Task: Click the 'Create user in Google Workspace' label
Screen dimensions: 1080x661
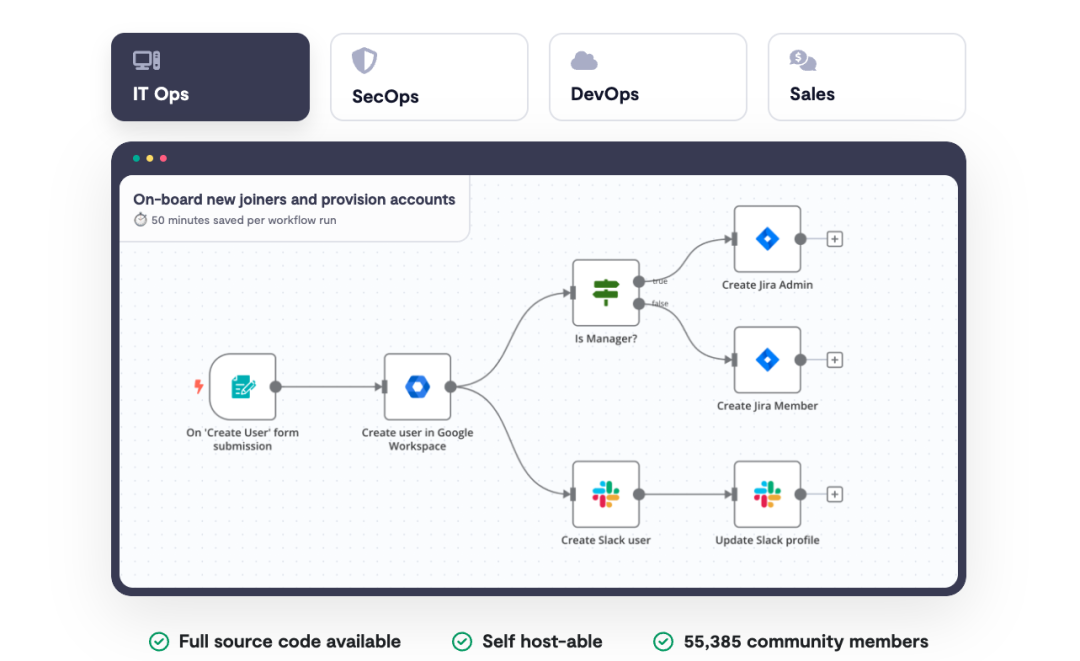Action: [417, 439]
